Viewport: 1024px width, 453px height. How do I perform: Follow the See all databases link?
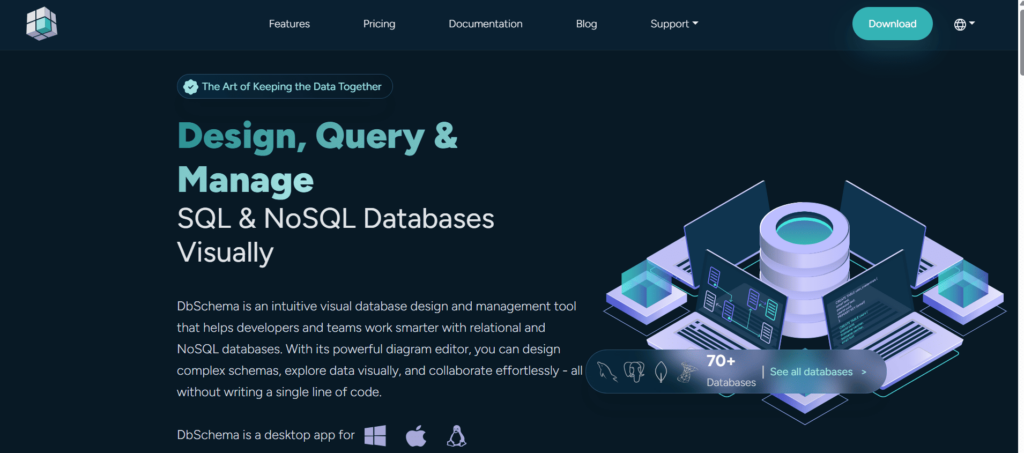pos(817,372)
